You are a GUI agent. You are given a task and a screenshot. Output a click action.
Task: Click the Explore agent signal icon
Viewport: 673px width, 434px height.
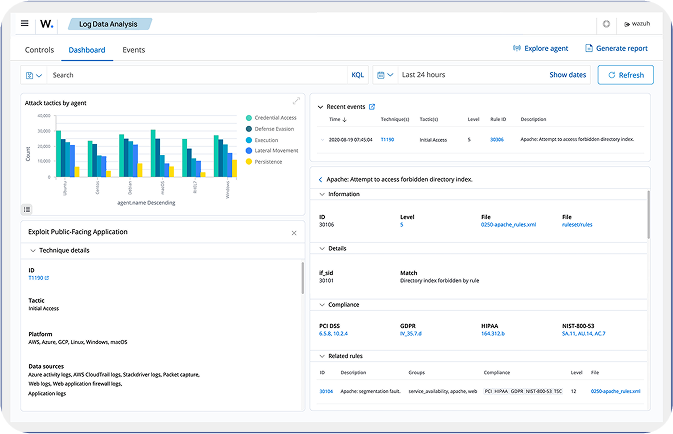517,48
